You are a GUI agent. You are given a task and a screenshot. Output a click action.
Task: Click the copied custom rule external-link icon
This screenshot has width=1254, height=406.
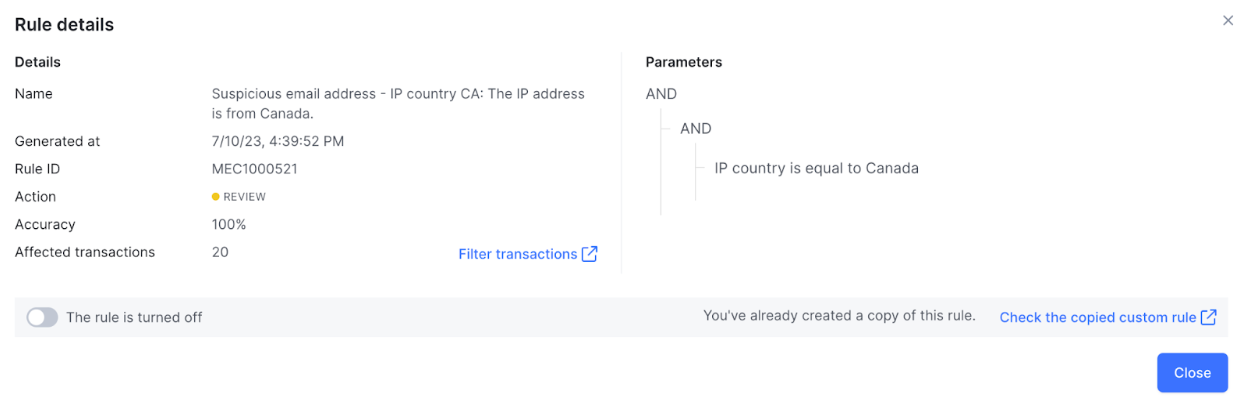point(1209,317)
